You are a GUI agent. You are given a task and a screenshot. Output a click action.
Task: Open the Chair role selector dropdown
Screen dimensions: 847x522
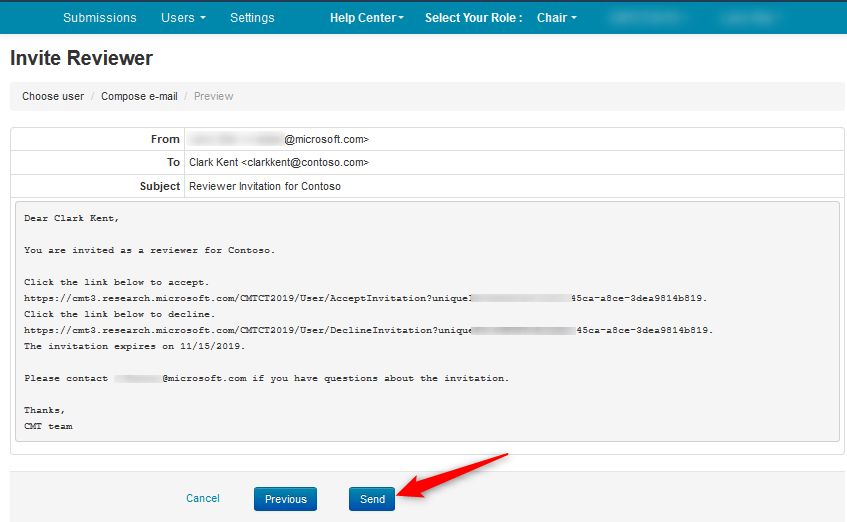point(556,18)
